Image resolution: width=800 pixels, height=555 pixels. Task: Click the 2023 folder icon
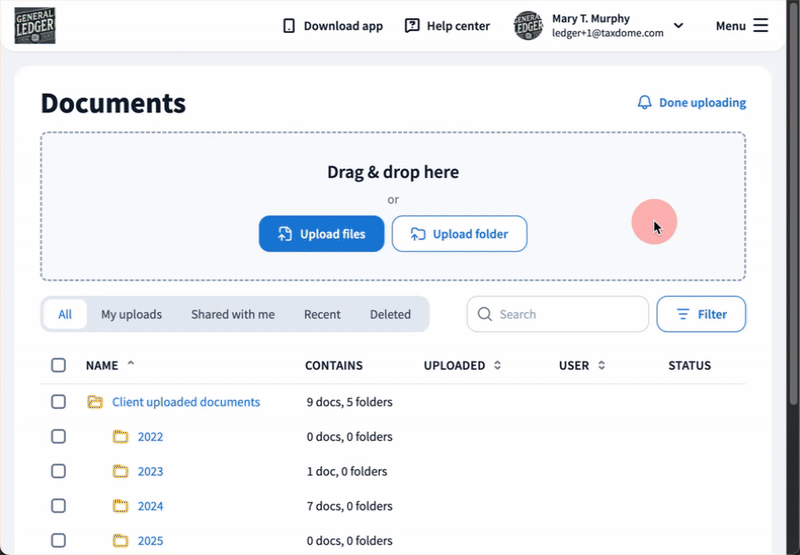[x=121, y=471]
